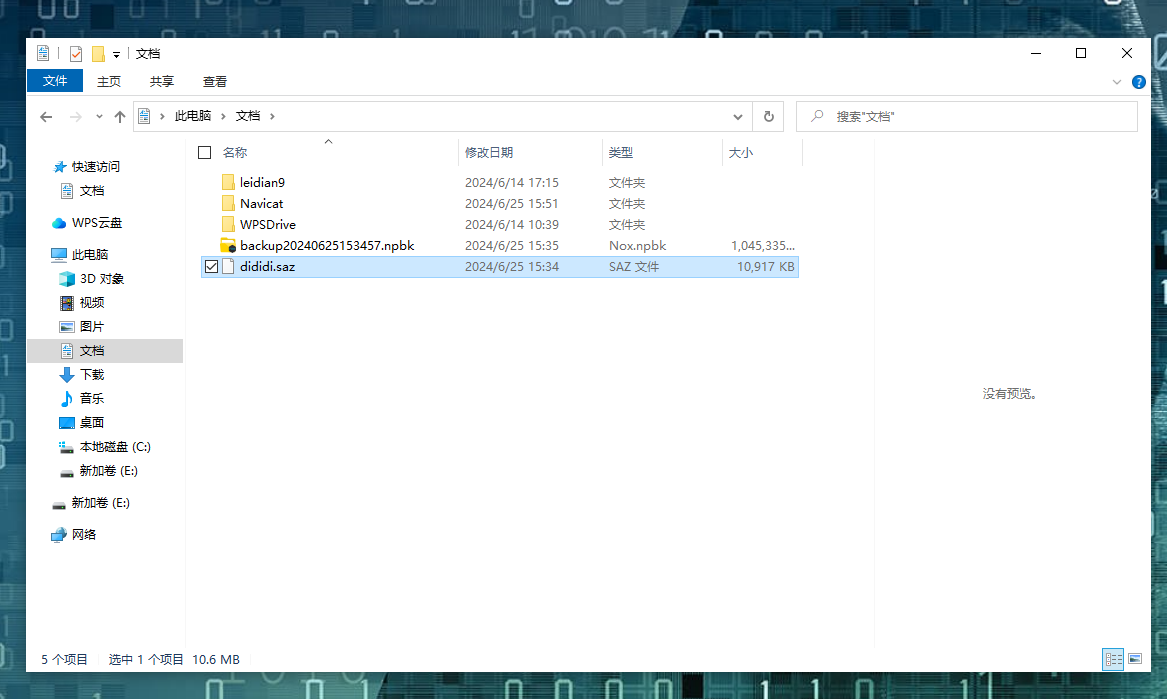Uncheck the dididi.saz file checkbox
The width and height of the screenshot is (1167, 699).
pos(211,267)
